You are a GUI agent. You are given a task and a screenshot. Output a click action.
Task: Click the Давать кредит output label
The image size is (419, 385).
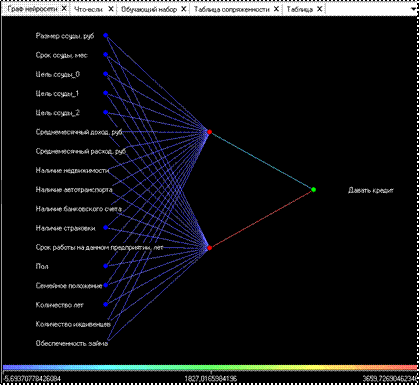tap(371, 190)
